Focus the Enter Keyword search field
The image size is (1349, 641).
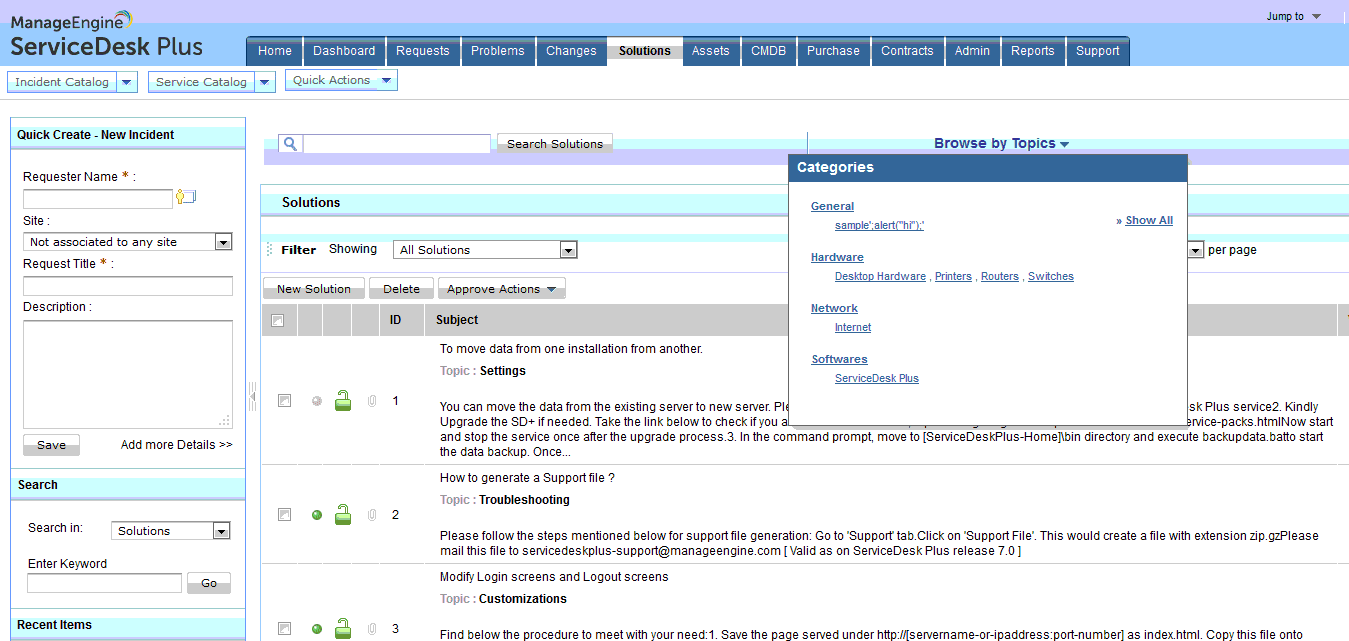tap(105, 583)
